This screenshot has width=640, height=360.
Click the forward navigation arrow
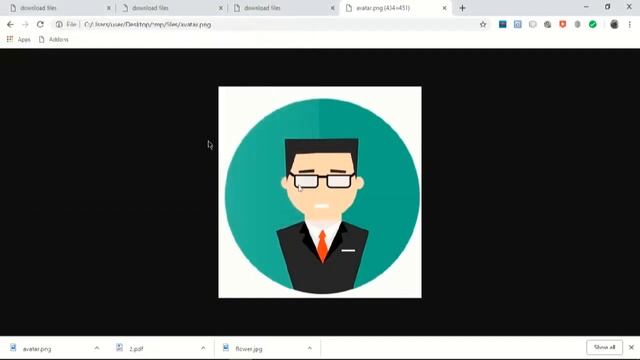click(25, 24)
